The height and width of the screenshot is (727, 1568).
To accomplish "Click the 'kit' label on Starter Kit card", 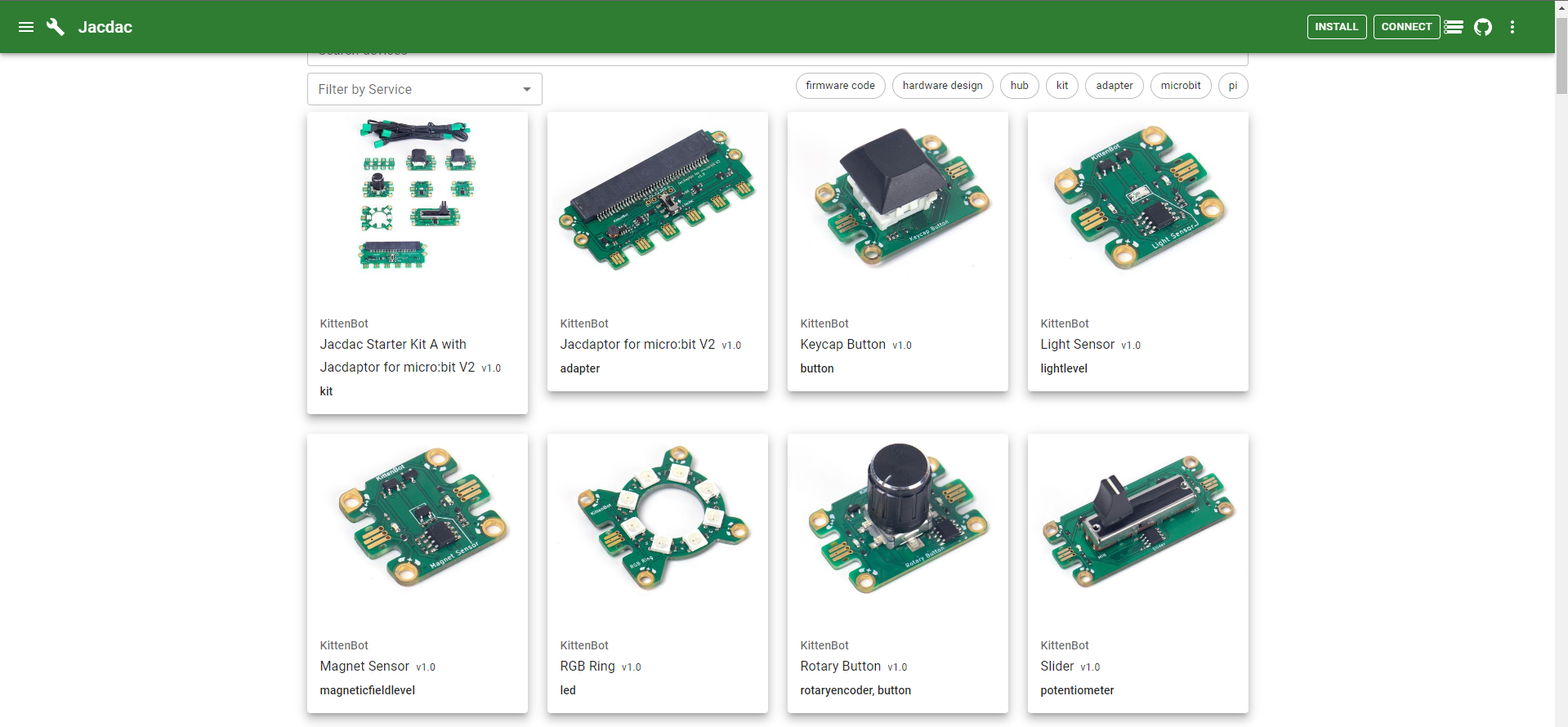I will (x=326, y=391).
